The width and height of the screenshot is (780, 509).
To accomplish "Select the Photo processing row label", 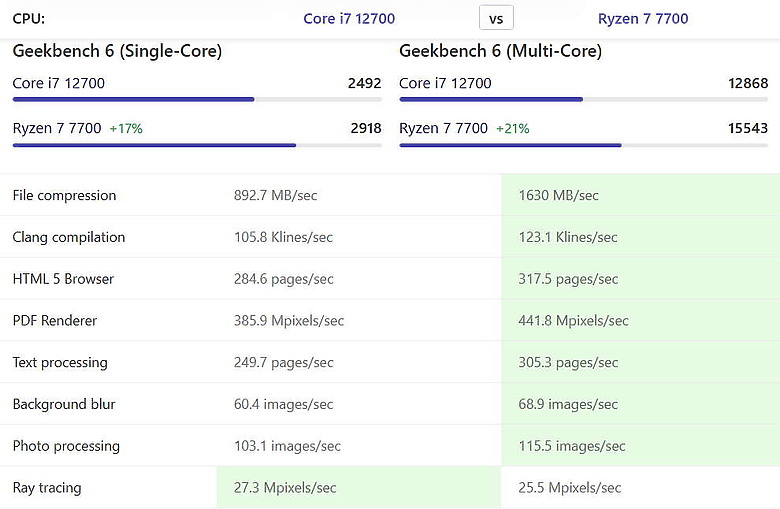I will coord(66,446).
